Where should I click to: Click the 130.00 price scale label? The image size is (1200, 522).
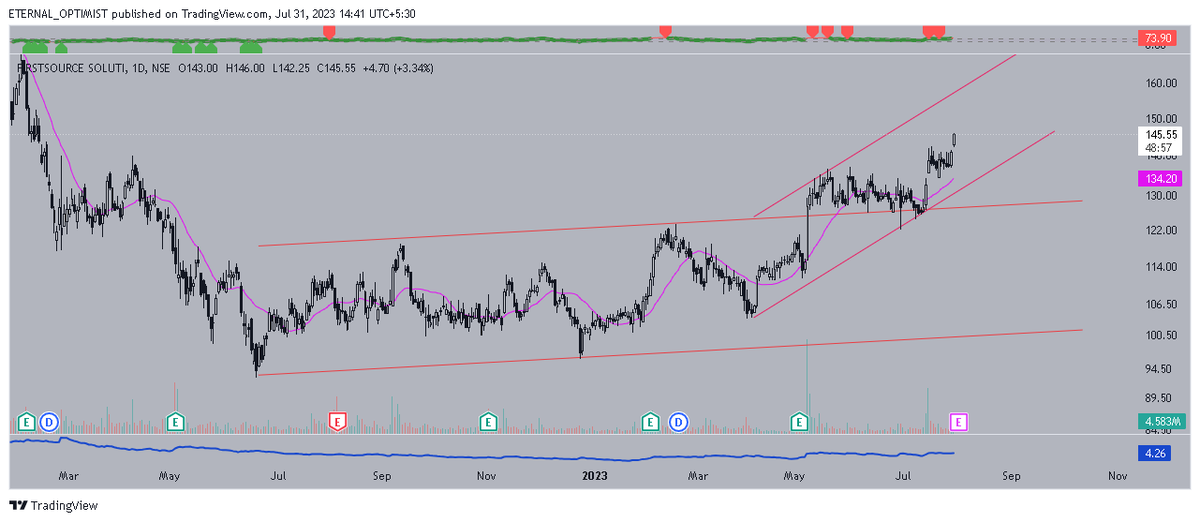(1160, 196)
